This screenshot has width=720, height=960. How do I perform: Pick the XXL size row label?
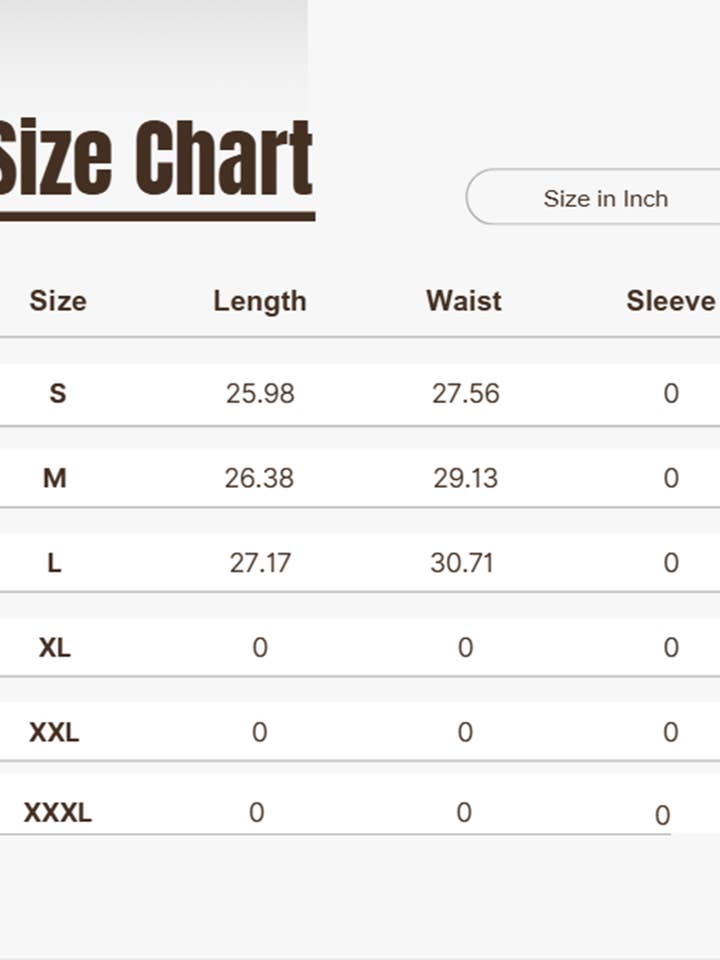click(54, 733)
